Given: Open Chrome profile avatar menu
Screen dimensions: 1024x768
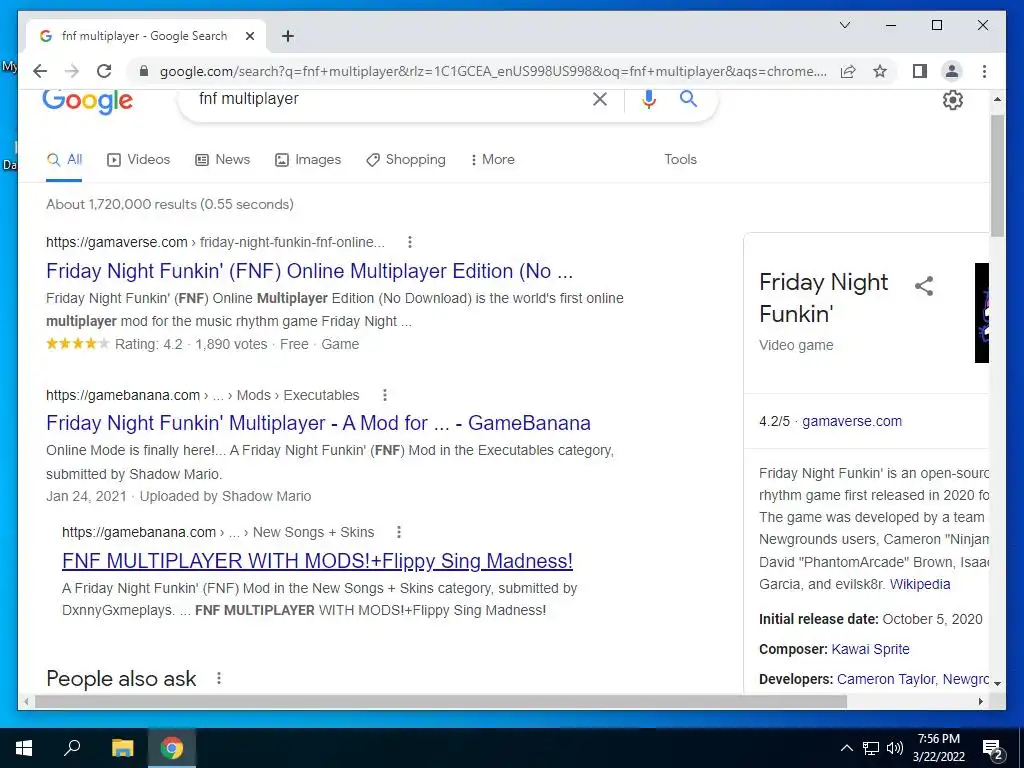Looking at the screenshot, I should 952,71.
